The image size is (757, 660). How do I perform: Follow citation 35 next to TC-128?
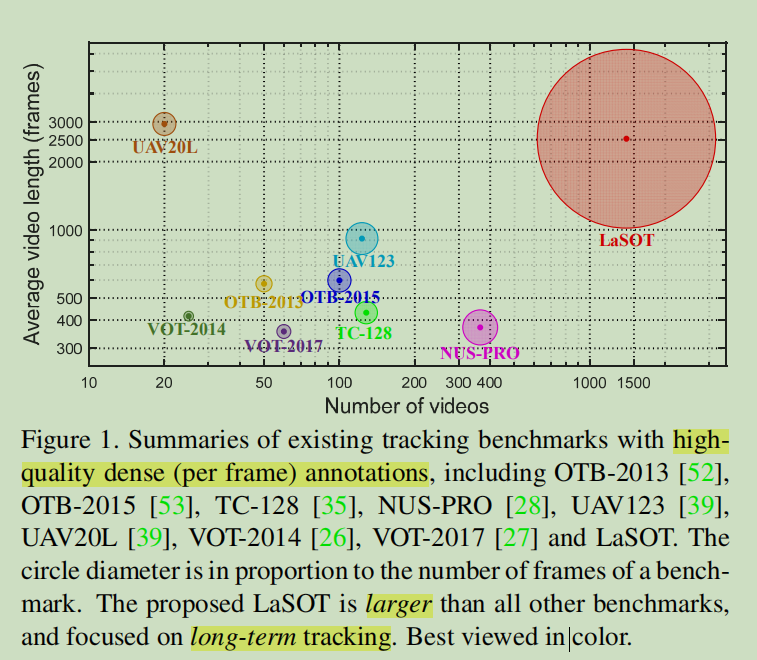point(334,506)
